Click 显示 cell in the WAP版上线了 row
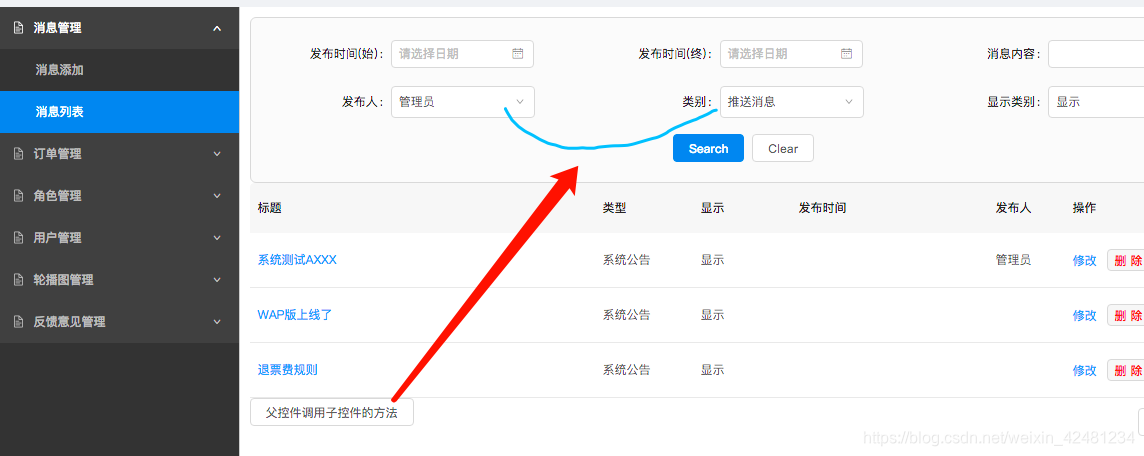The image size is (1144, 456). pos(712,315)
